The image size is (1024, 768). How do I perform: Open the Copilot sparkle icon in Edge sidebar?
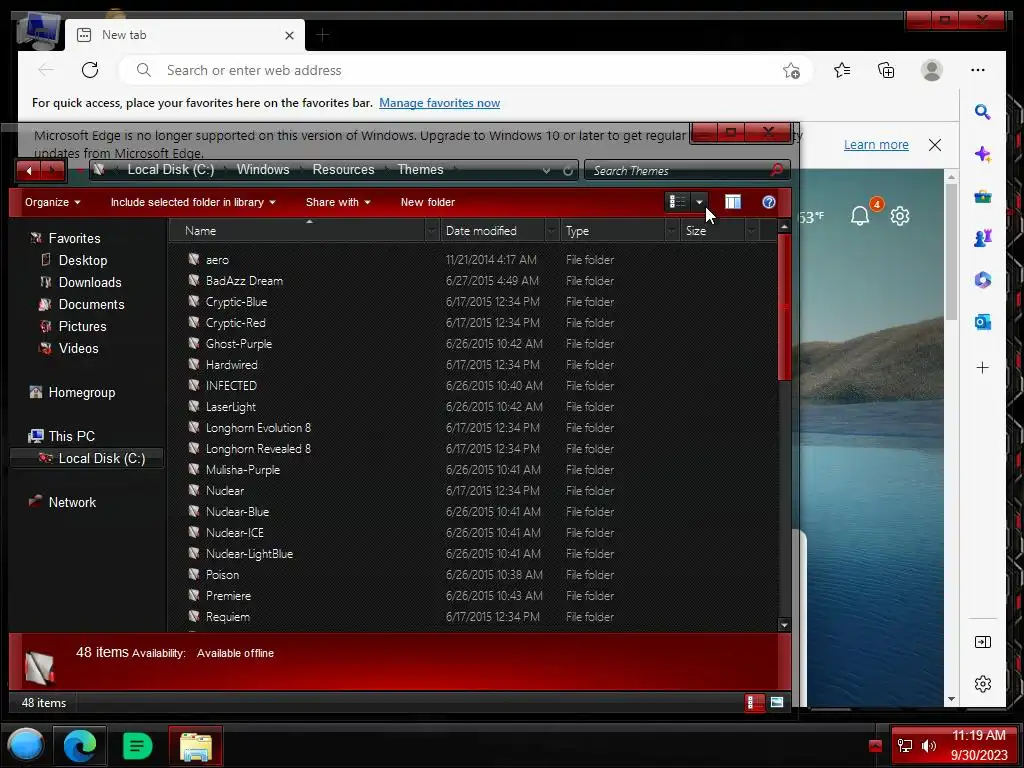click(x=982, y=154)
